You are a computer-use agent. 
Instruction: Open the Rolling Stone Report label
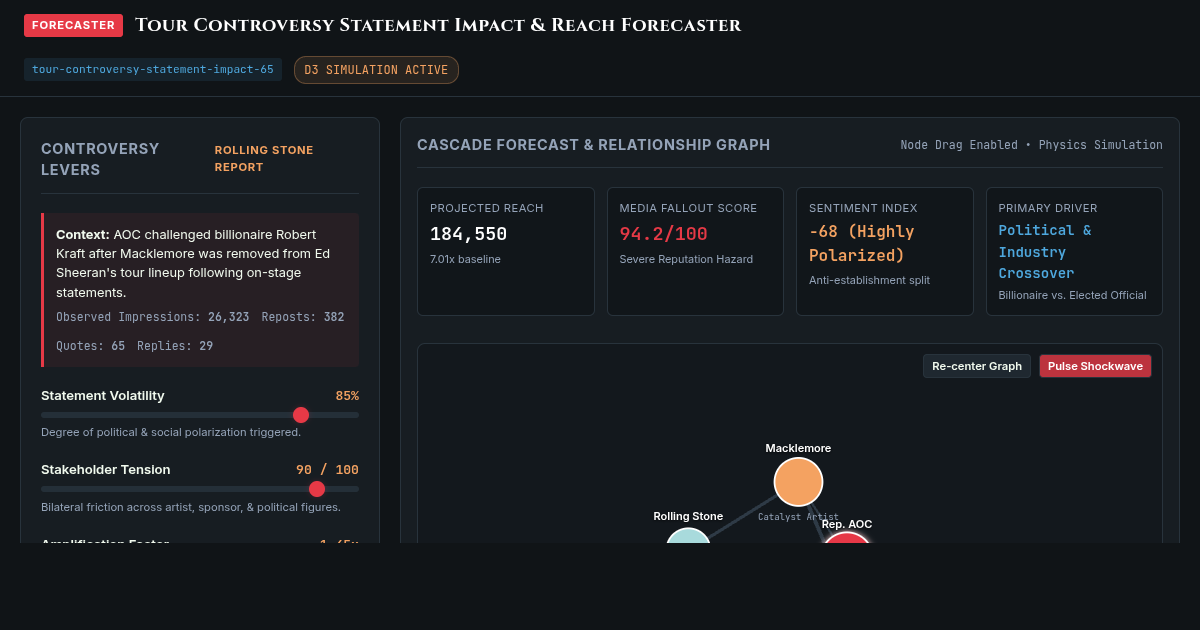[x=264, y=159]
